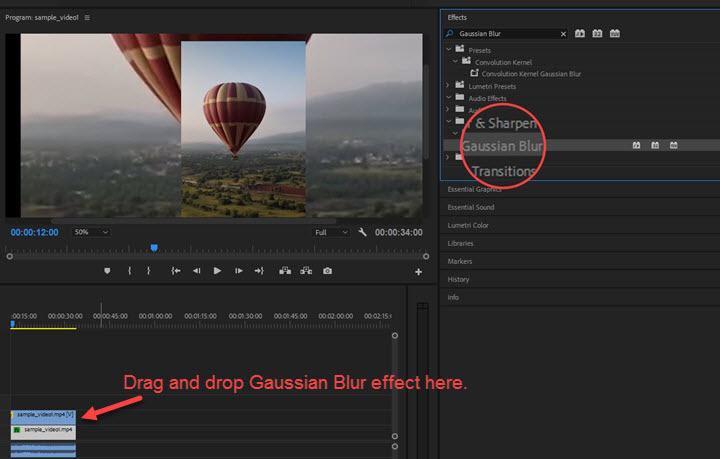
Task: Toggle the Accelerated Effects filter button
Action: coord(579,34)
